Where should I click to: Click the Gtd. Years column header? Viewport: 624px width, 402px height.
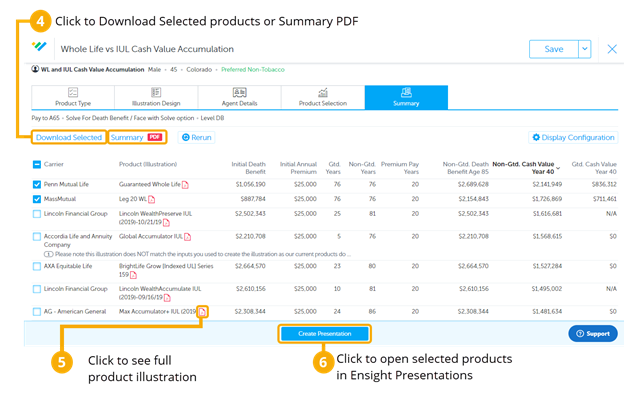(x=333, y=168)
